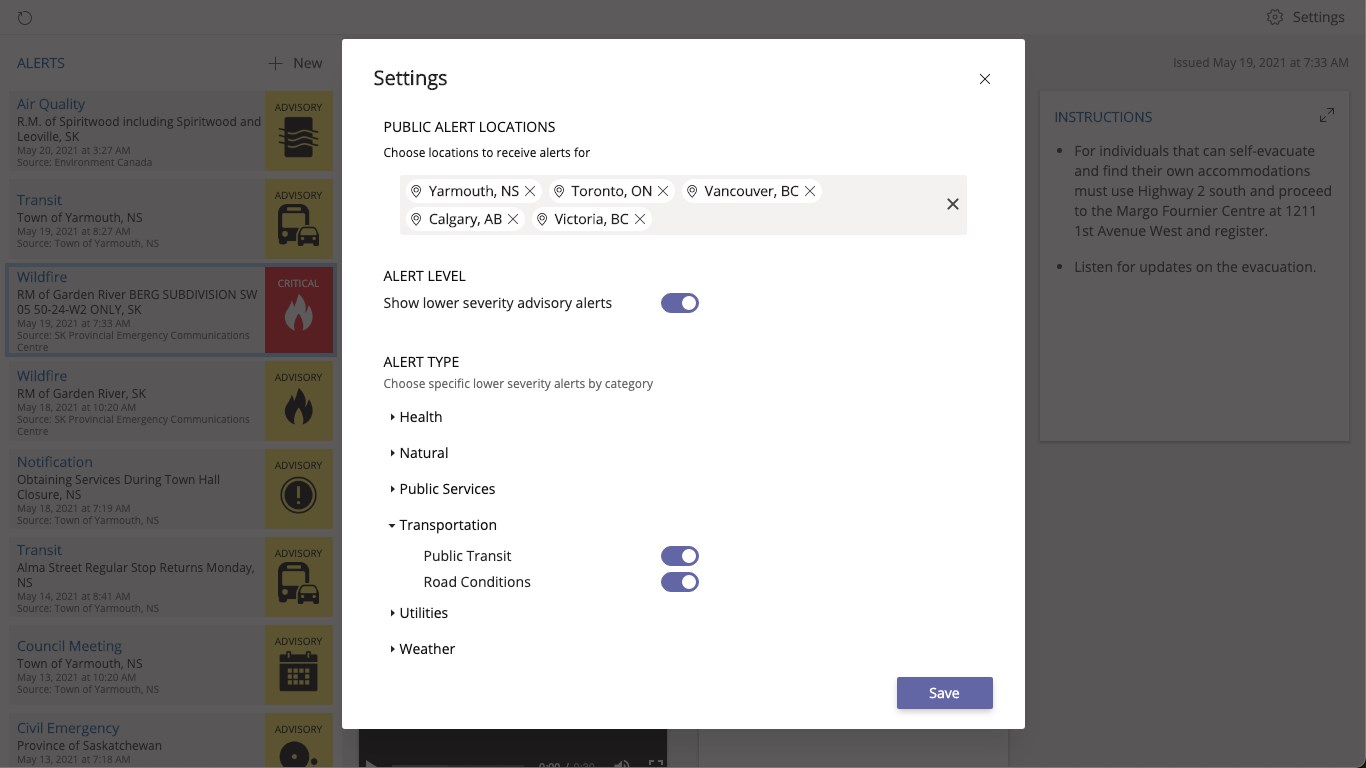Toggle lower severity advisory alerts switch

[x=680, y=303]
